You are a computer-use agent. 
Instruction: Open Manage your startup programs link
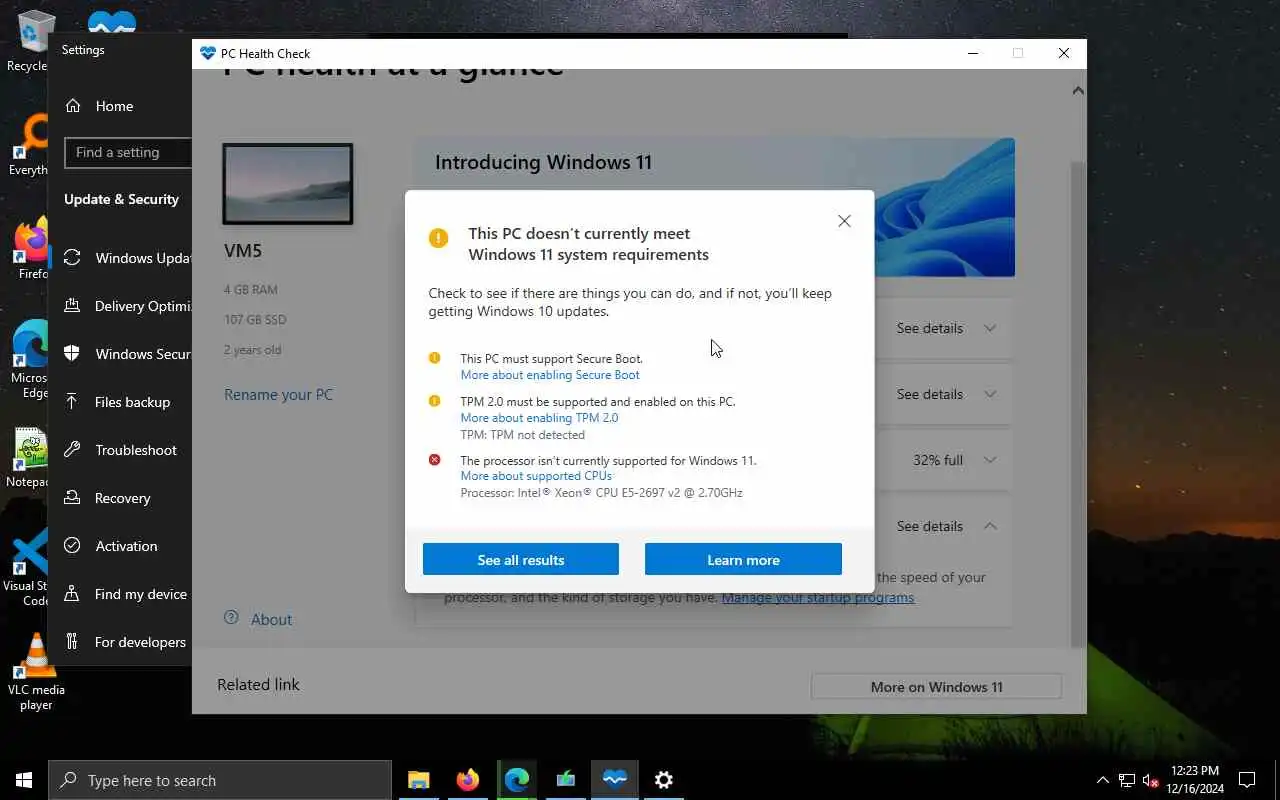click(818, 598)
